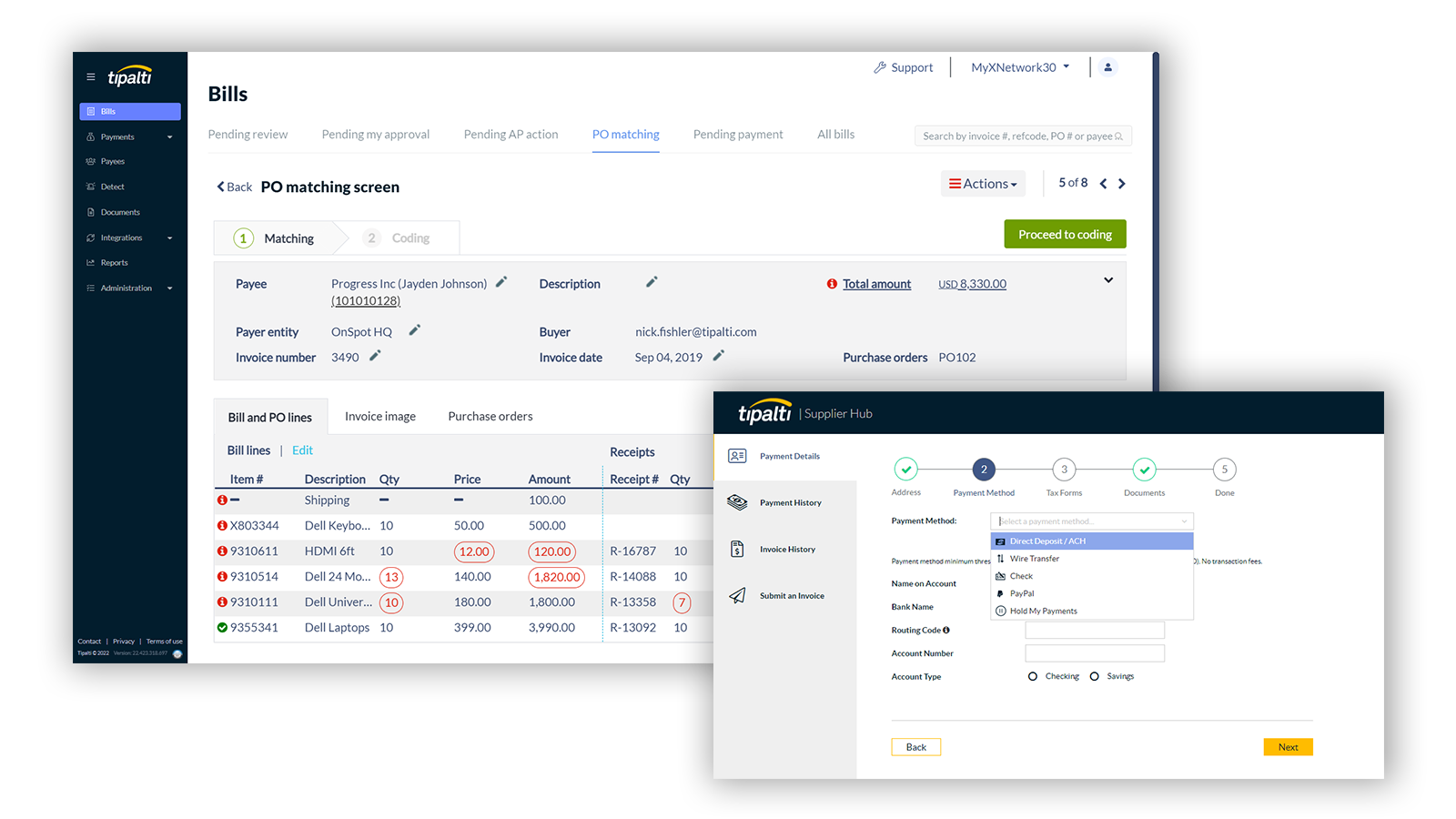The width and height of the screenshot is (1456, 819).
Task: Go to the next bill with the right arrow
Action: (x=1122, y=184)
